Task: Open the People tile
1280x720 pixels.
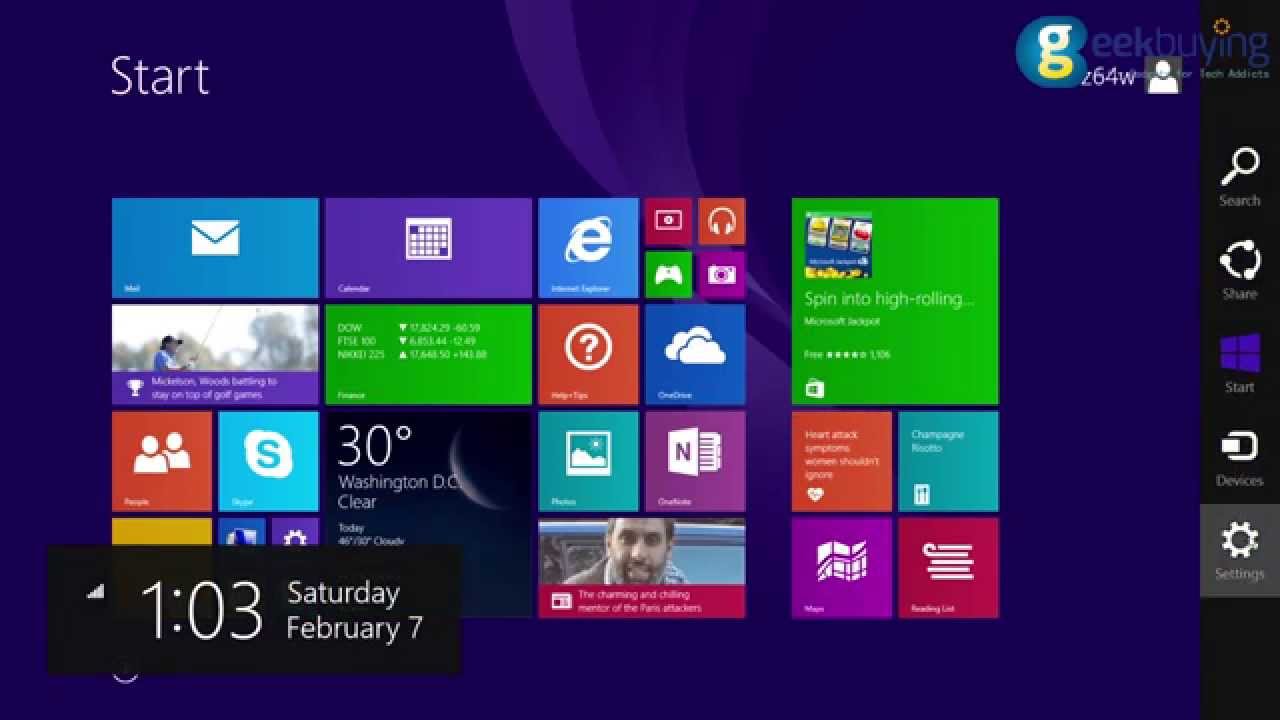Action: pyautogui.click(x=162, y=461)
